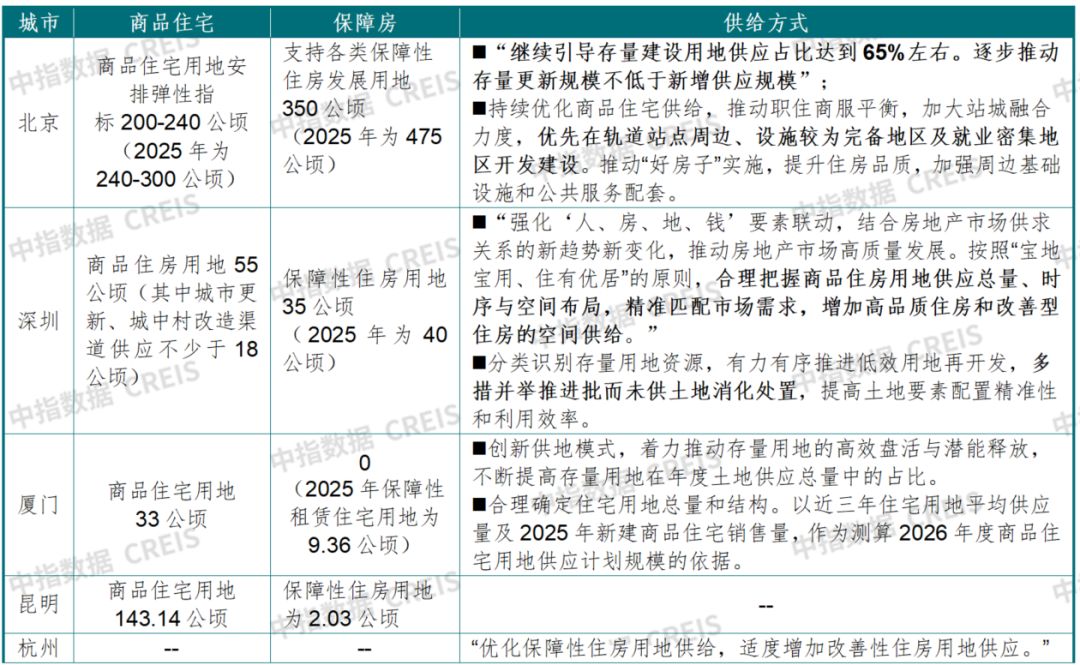Click the text 创新供地模式
The width and height of the screenshot is (1080, 665).
551,449
